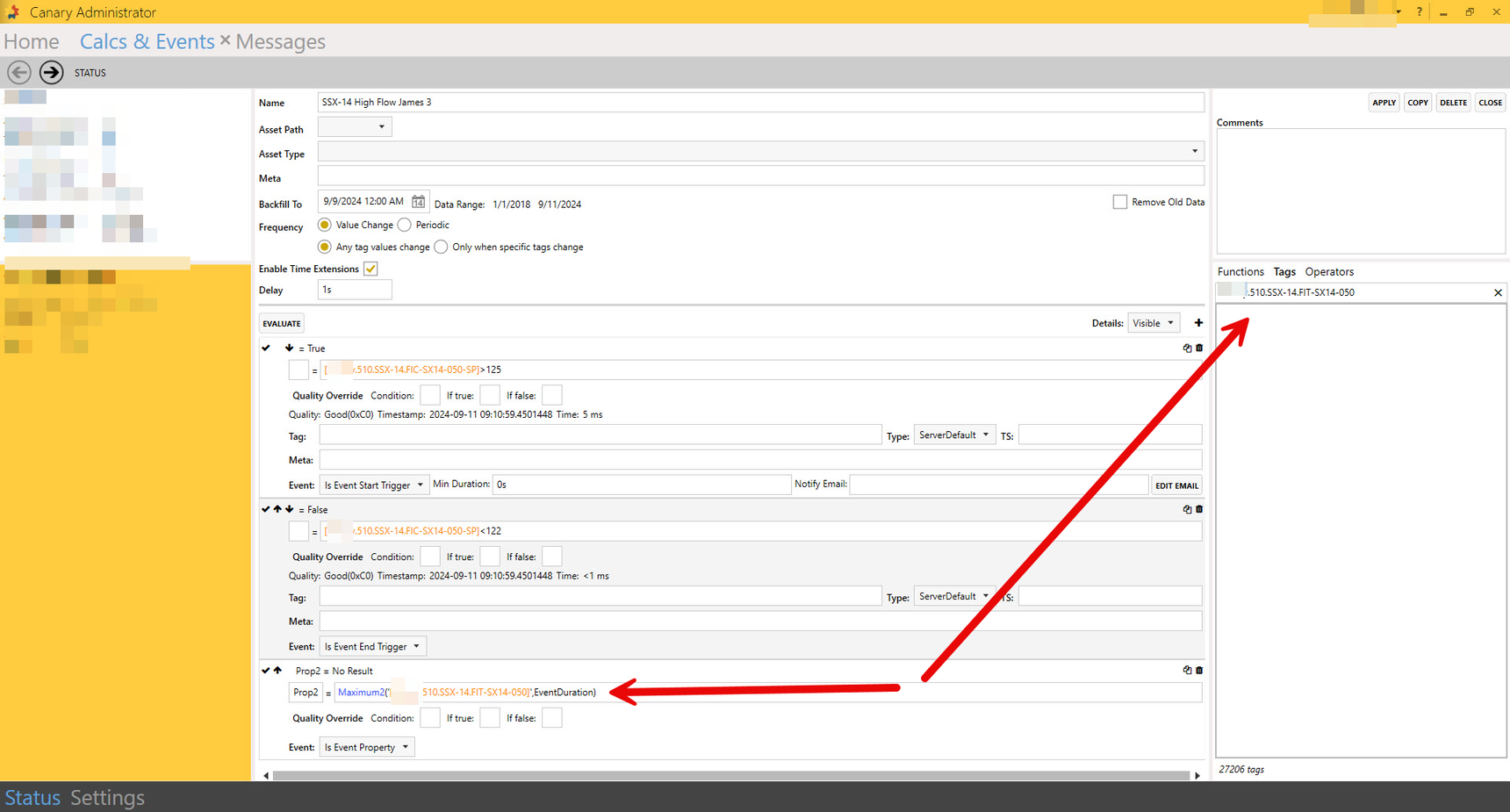Clear the tag search with X icon
This screenshot has width=1510, height=812.
[1498, 292]
